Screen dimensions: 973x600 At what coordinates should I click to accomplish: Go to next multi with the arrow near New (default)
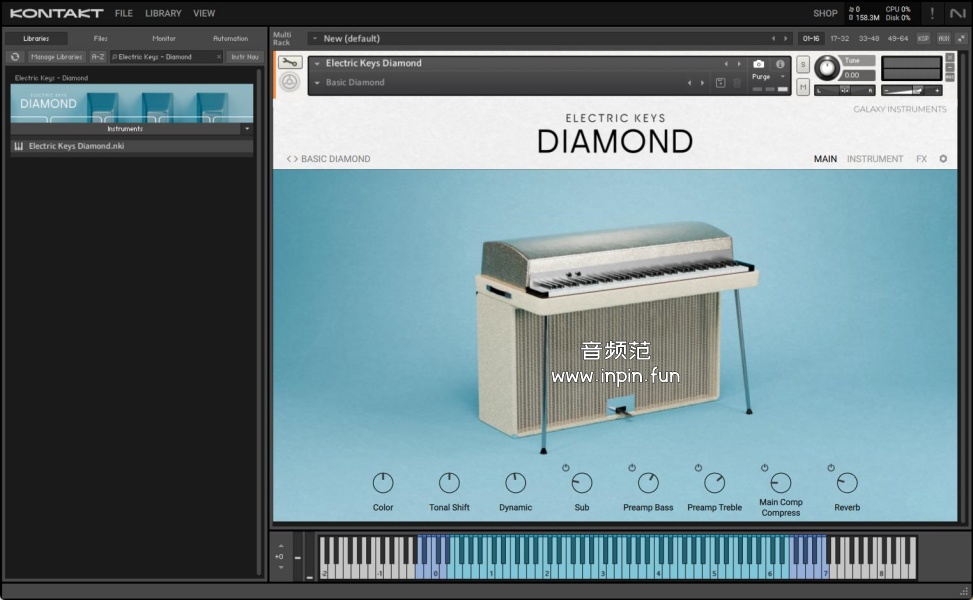click(x=786, y=38)
